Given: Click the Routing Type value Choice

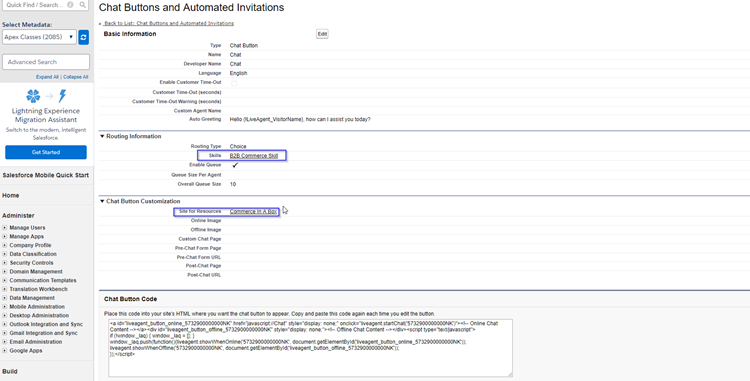Looking at the screenshot, I should point(238,146).
